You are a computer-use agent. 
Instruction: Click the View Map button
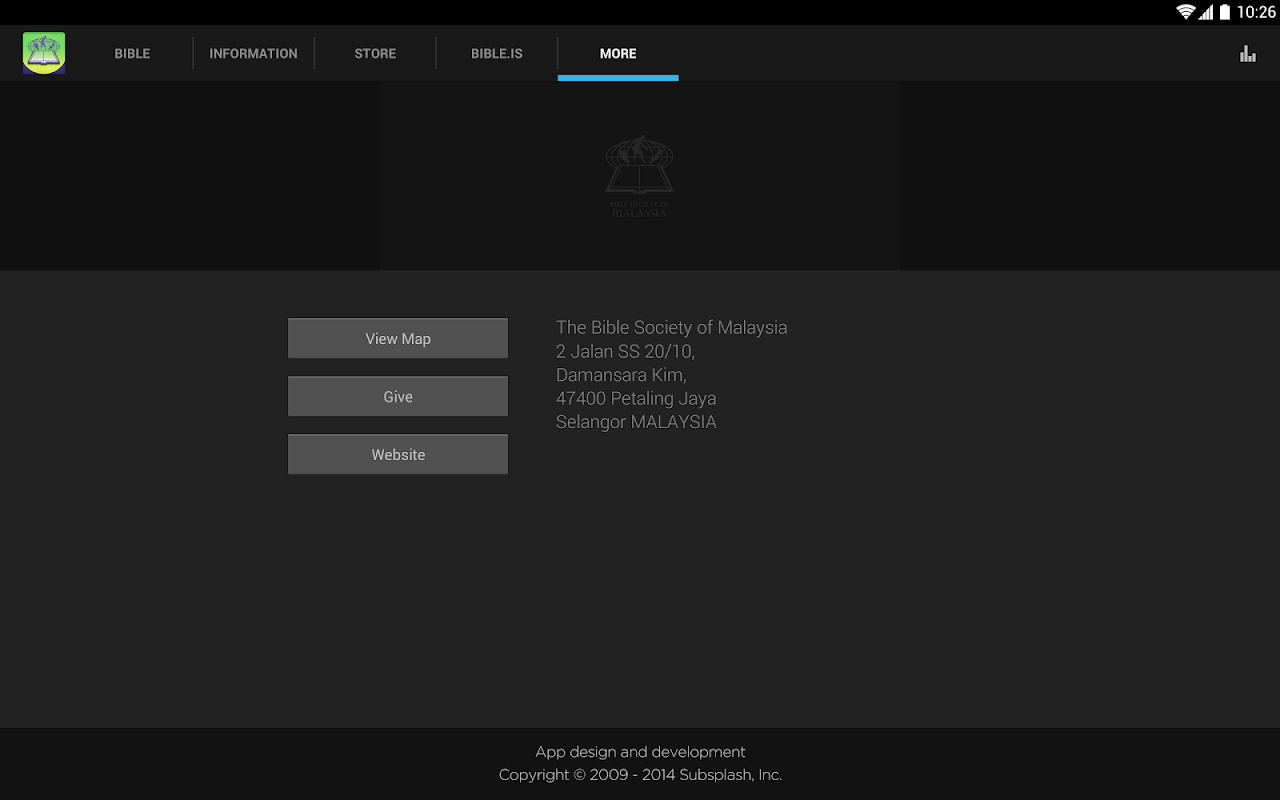pos(398,338)
